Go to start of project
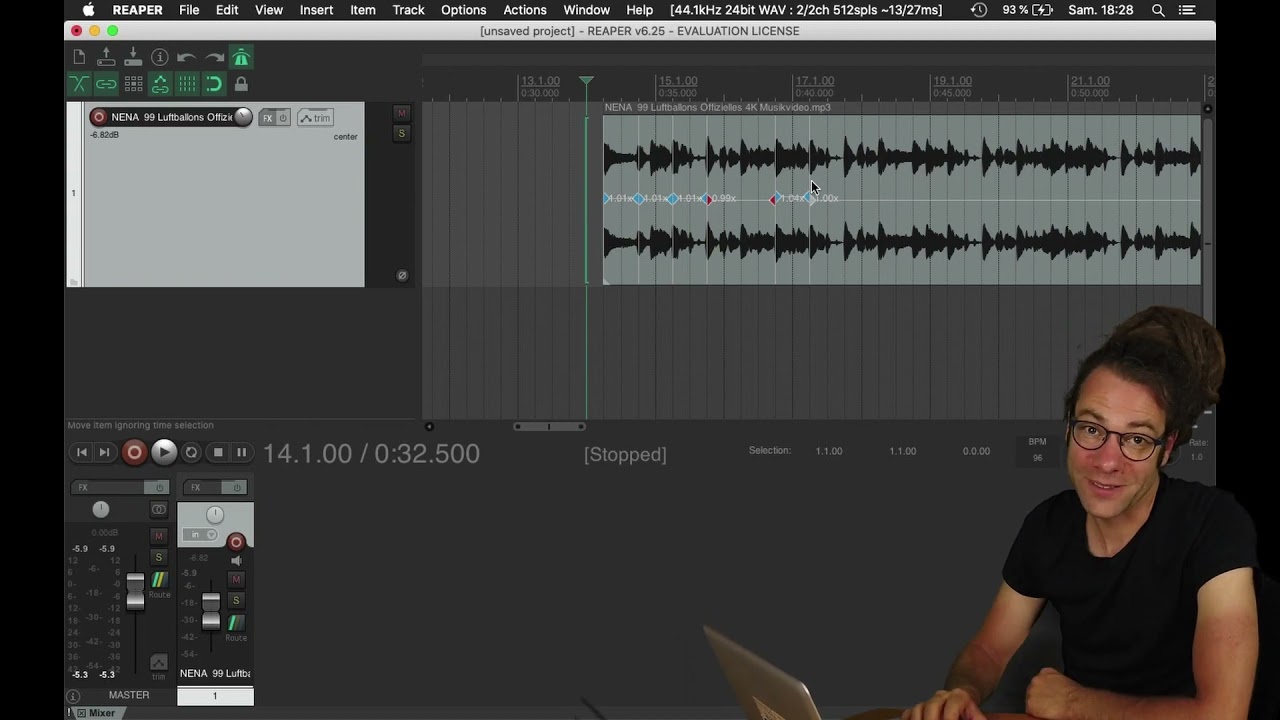The width and height of the screenshot is (1280, 720). 82,453
